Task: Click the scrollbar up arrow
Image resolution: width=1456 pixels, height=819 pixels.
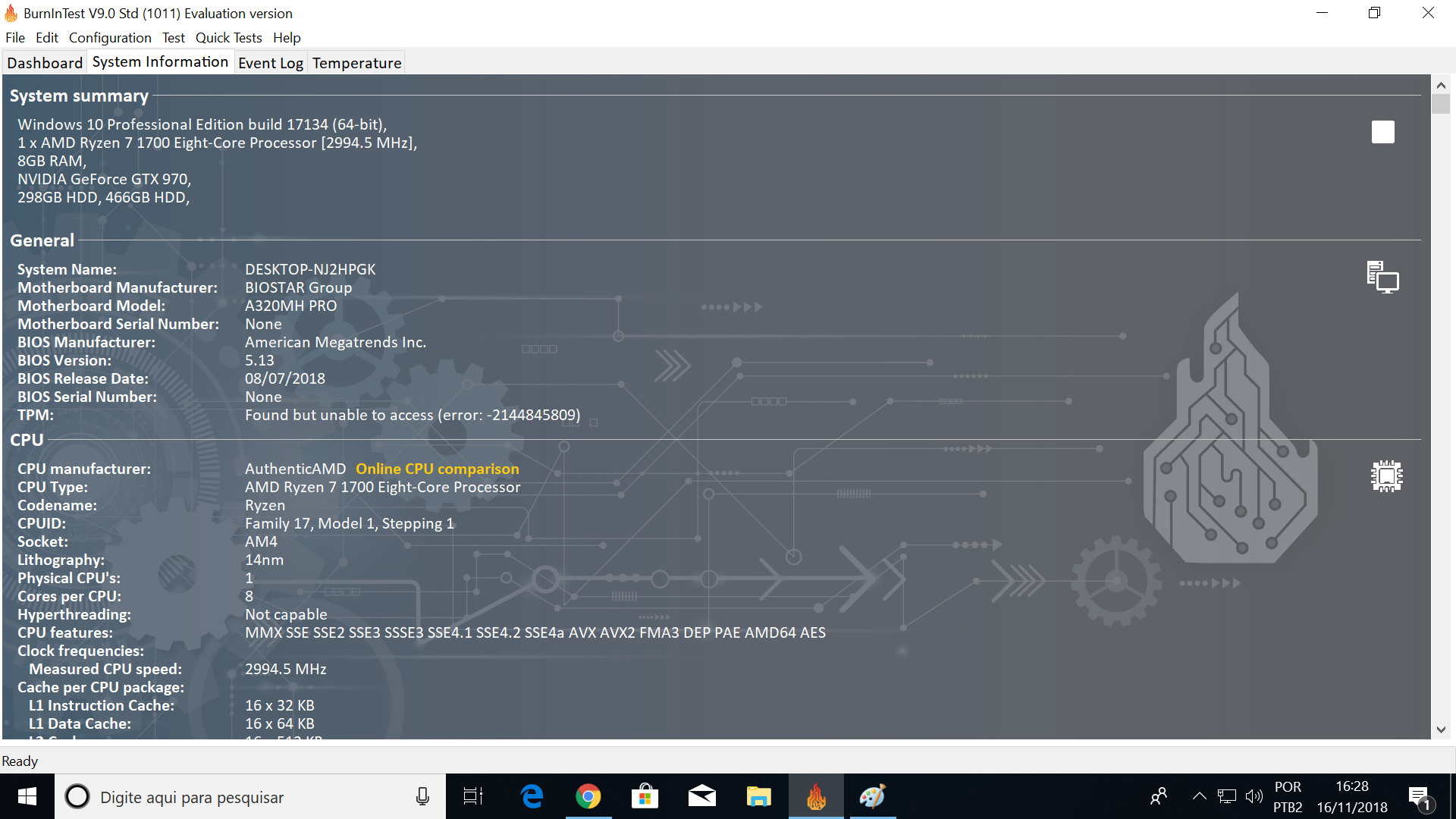Action: 1441,85
